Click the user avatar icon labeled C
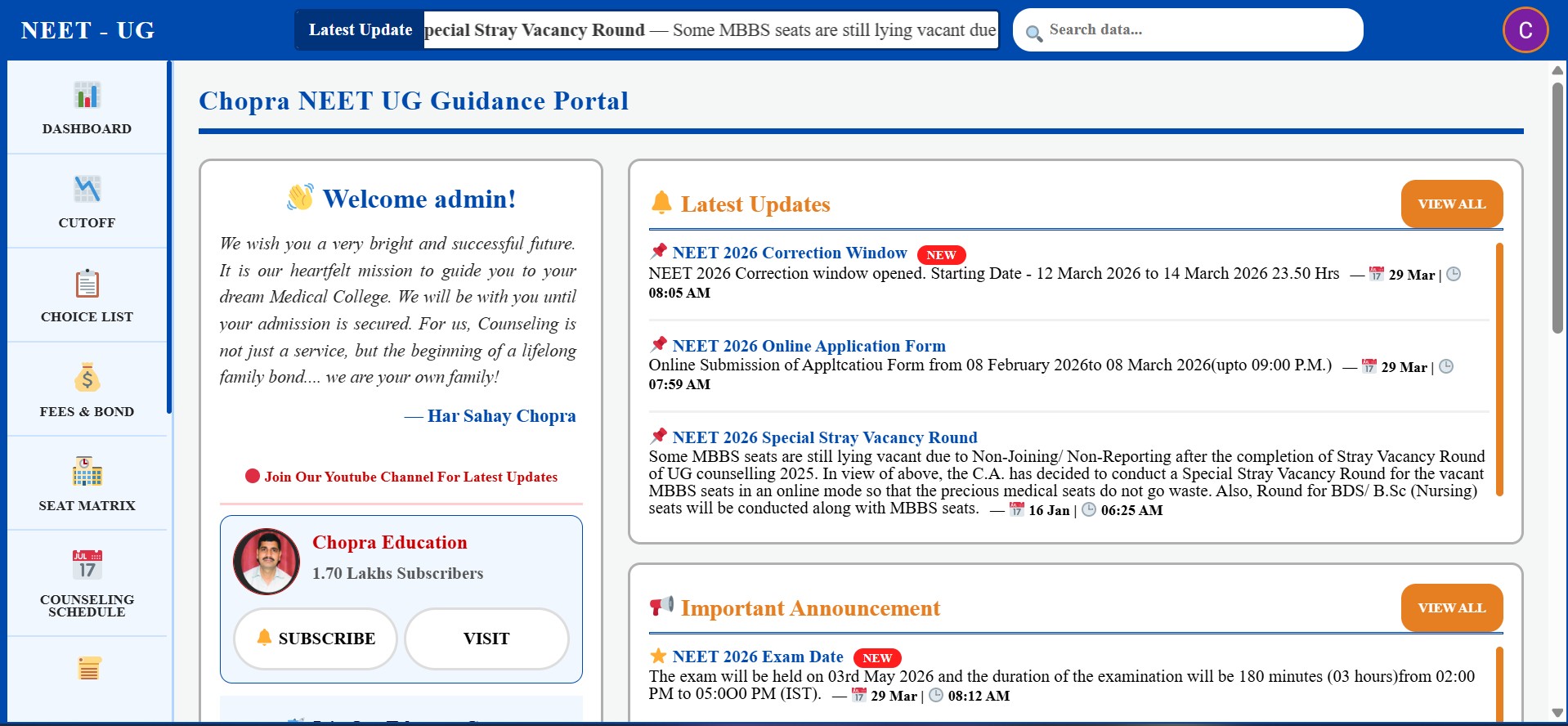Image resolution: width=1568 pixels, height=726 pixels. click(x=1525, y=30)
